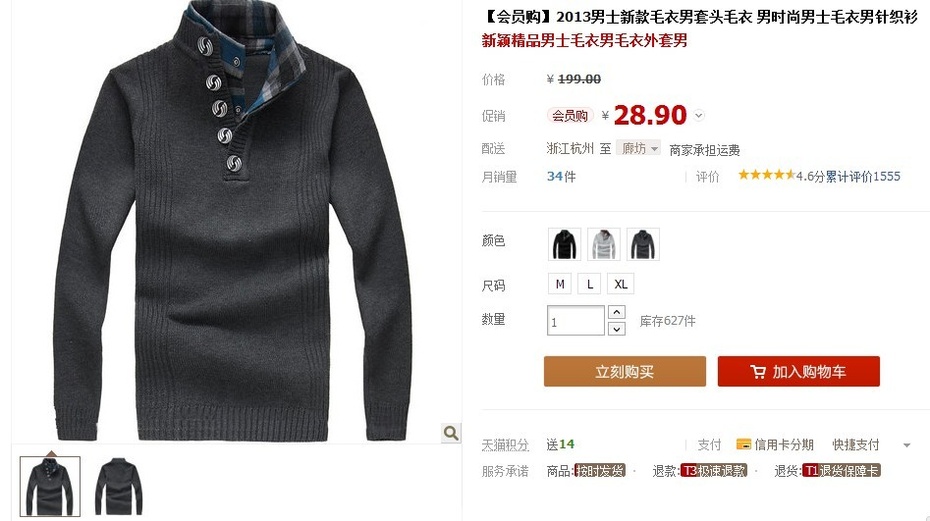930x521 pixels.
Task: Click the magnifier zoom icon on product image
Action: [451, 433]
